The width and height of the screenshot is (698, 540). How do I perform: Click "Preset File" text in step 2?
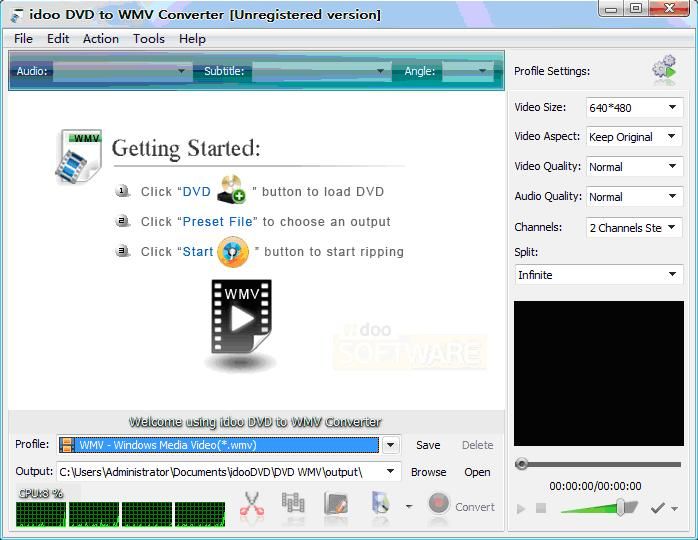pos(218,221)
